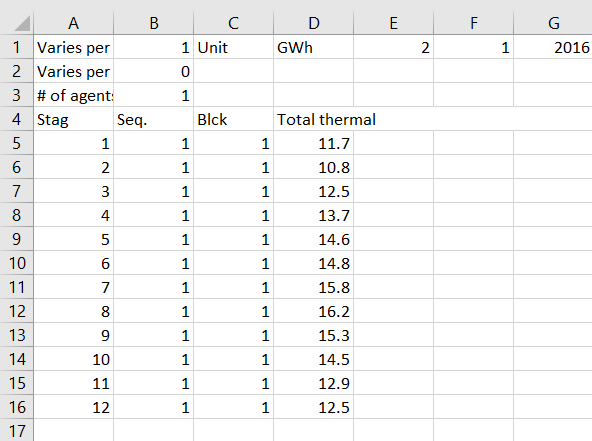This screenshot has height=441, width=592.
Task: Click the '# of agents' label cell
Action: coord(74,95)
